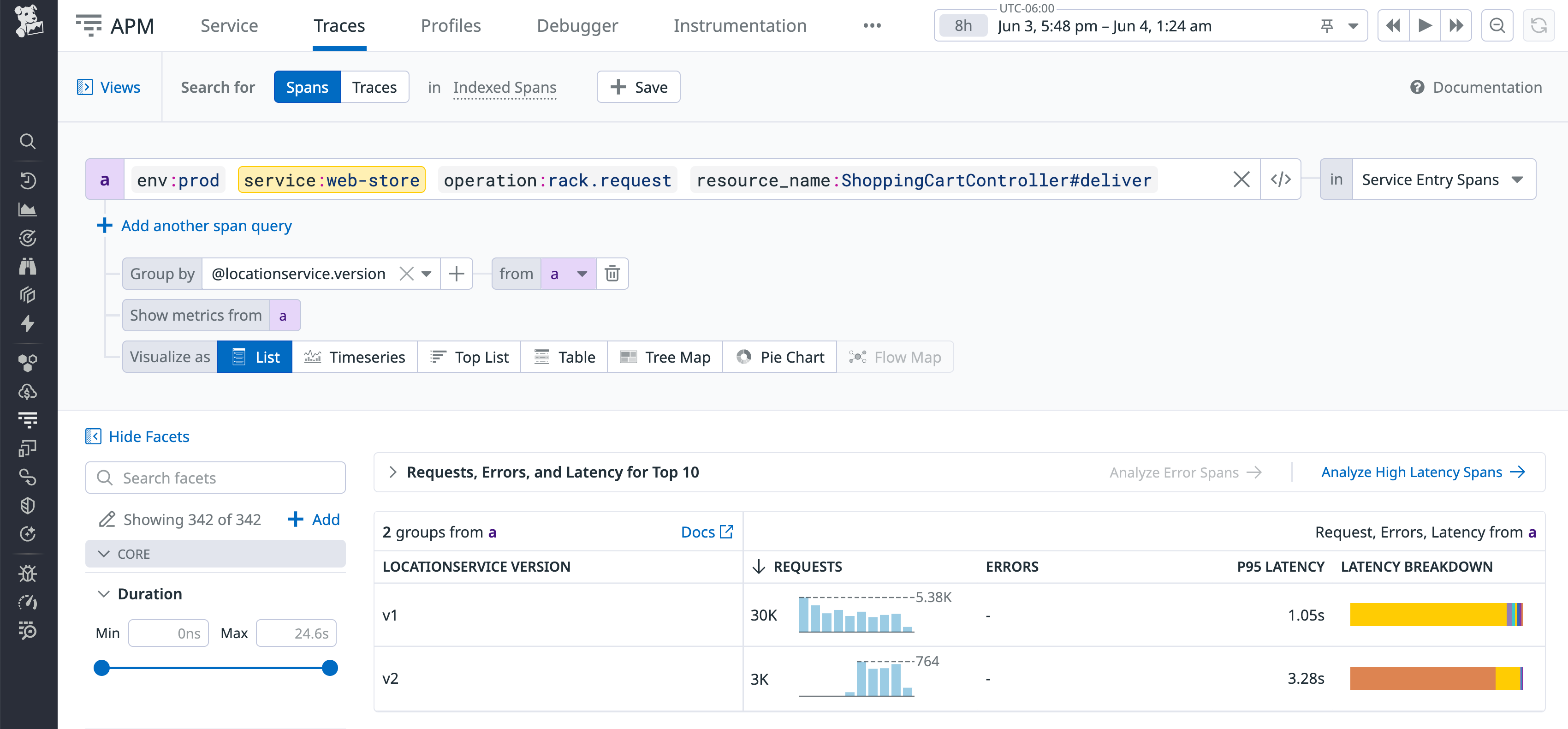Switch search mode from Spans to Traces
Image resolution: width=1568 pixels, height=729 pixels.
pyautogui.click(x=374, y=86)
